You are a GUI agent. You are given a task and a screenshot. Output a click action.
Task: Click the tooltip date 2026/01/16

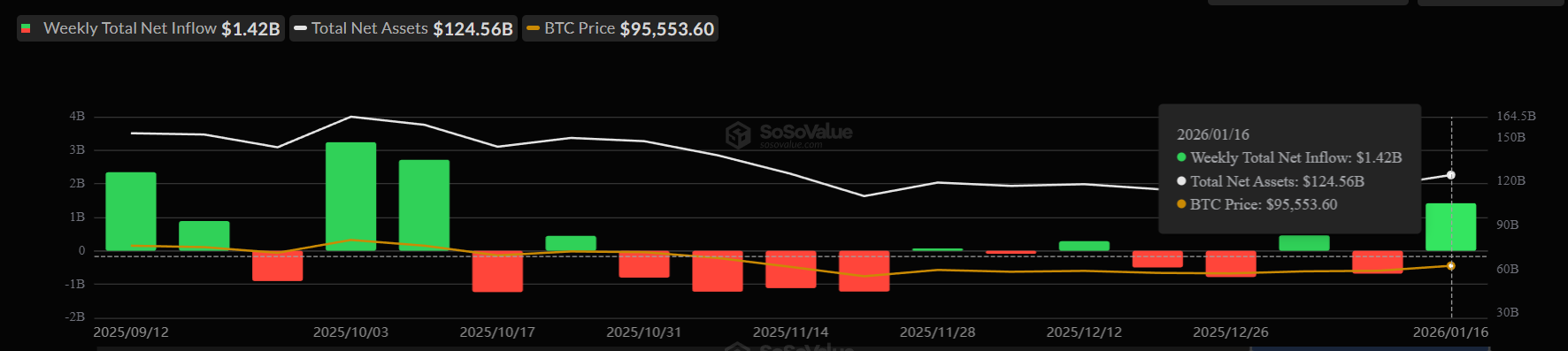pos(1213,134)
